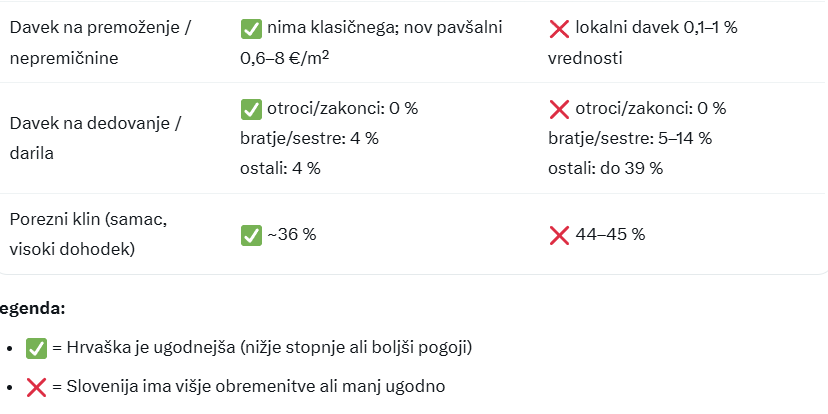828x414 pixels.
Task: Click green checkmark in inheritance tax row
Action: point(251,109)
